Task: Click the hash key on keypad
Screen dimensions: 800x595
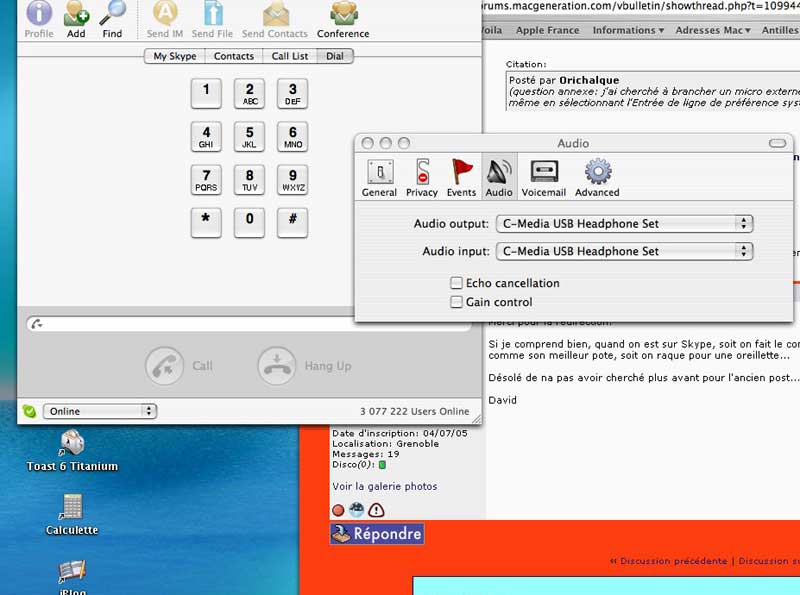Action: (x=292, y=223)
